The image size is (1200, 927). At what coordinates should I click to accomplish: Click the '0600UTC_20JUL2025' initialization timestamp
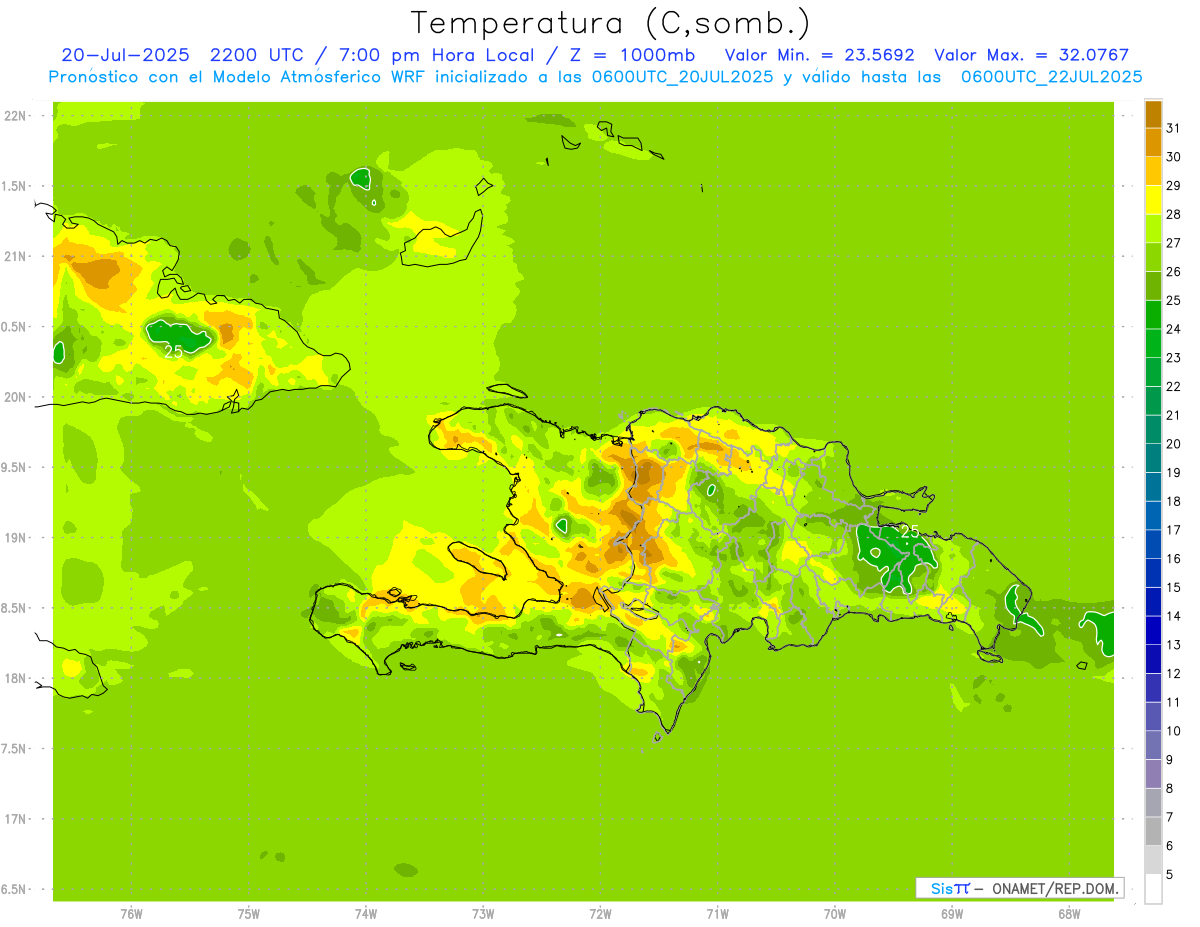(683, 77)
